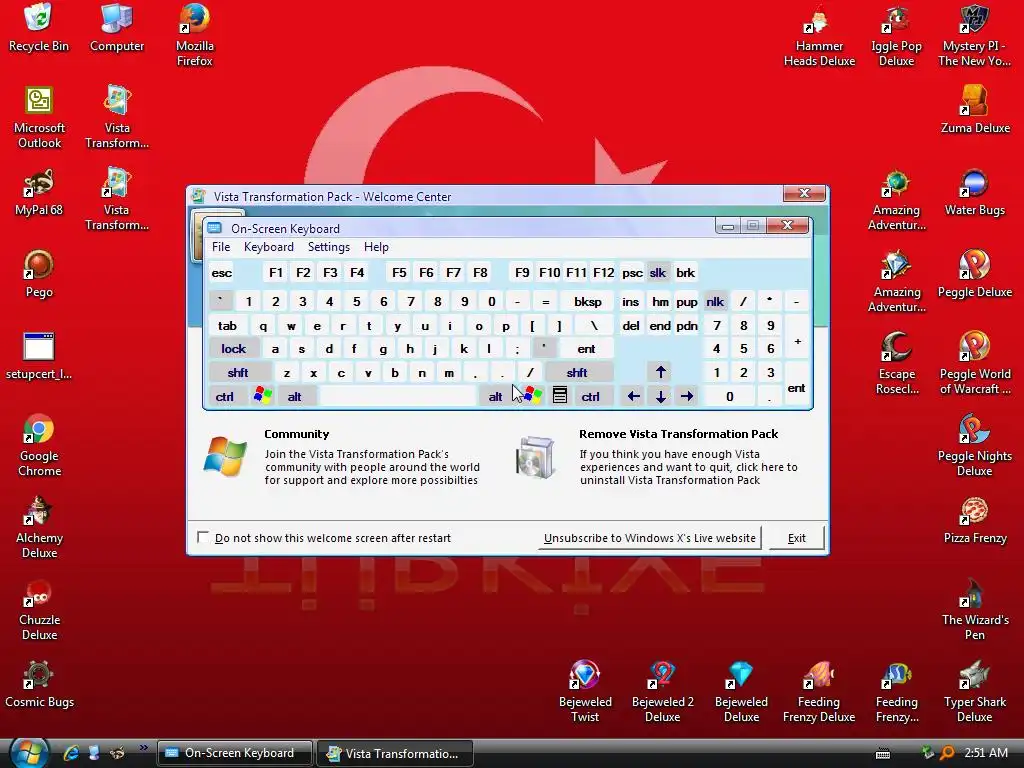Screen dimensions: 1024x768
Task: Select the Computer desktop icon
Action: (117, 27)
